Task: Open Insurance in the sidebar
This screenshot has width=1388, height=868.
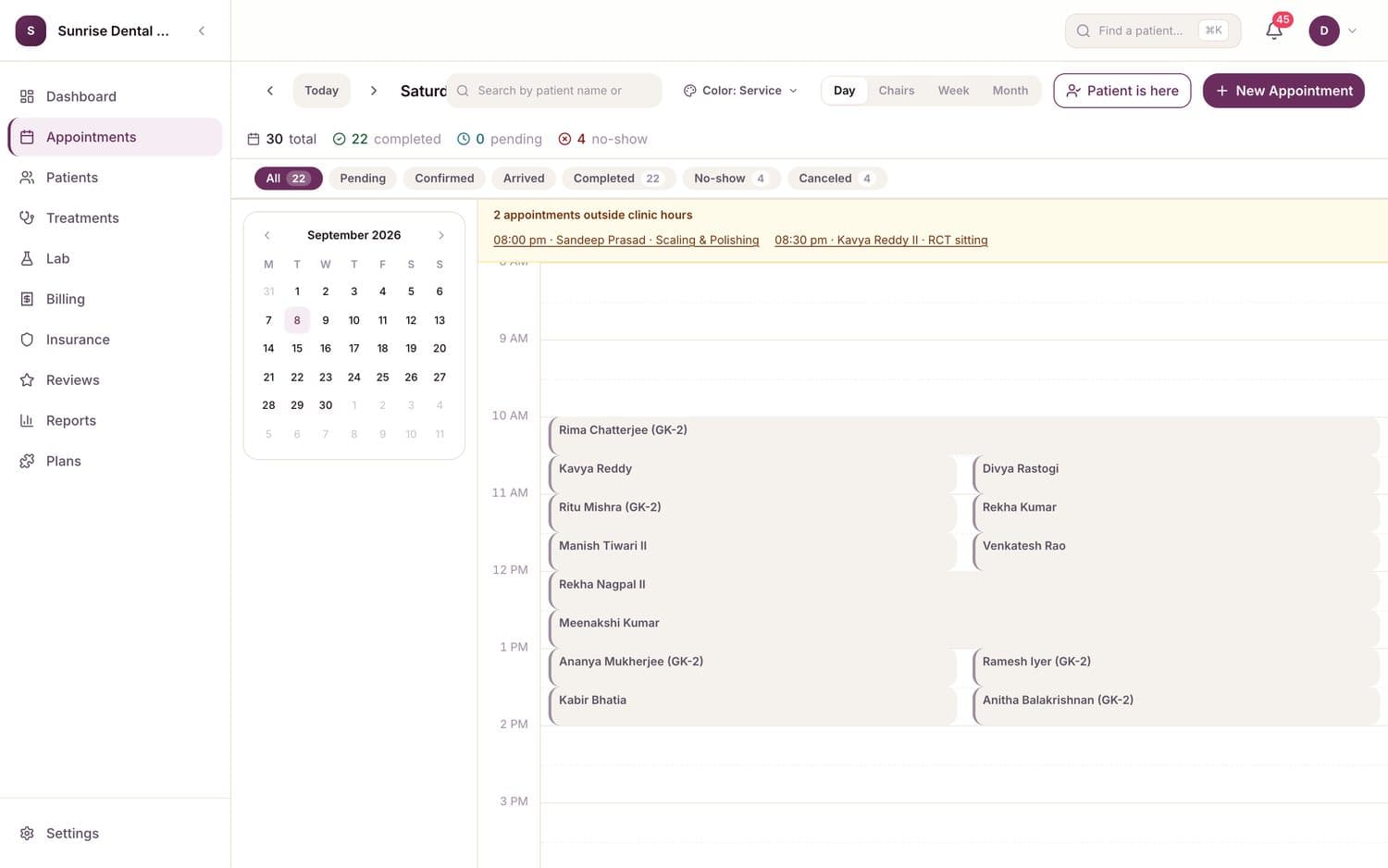Action: pos(115,340)
